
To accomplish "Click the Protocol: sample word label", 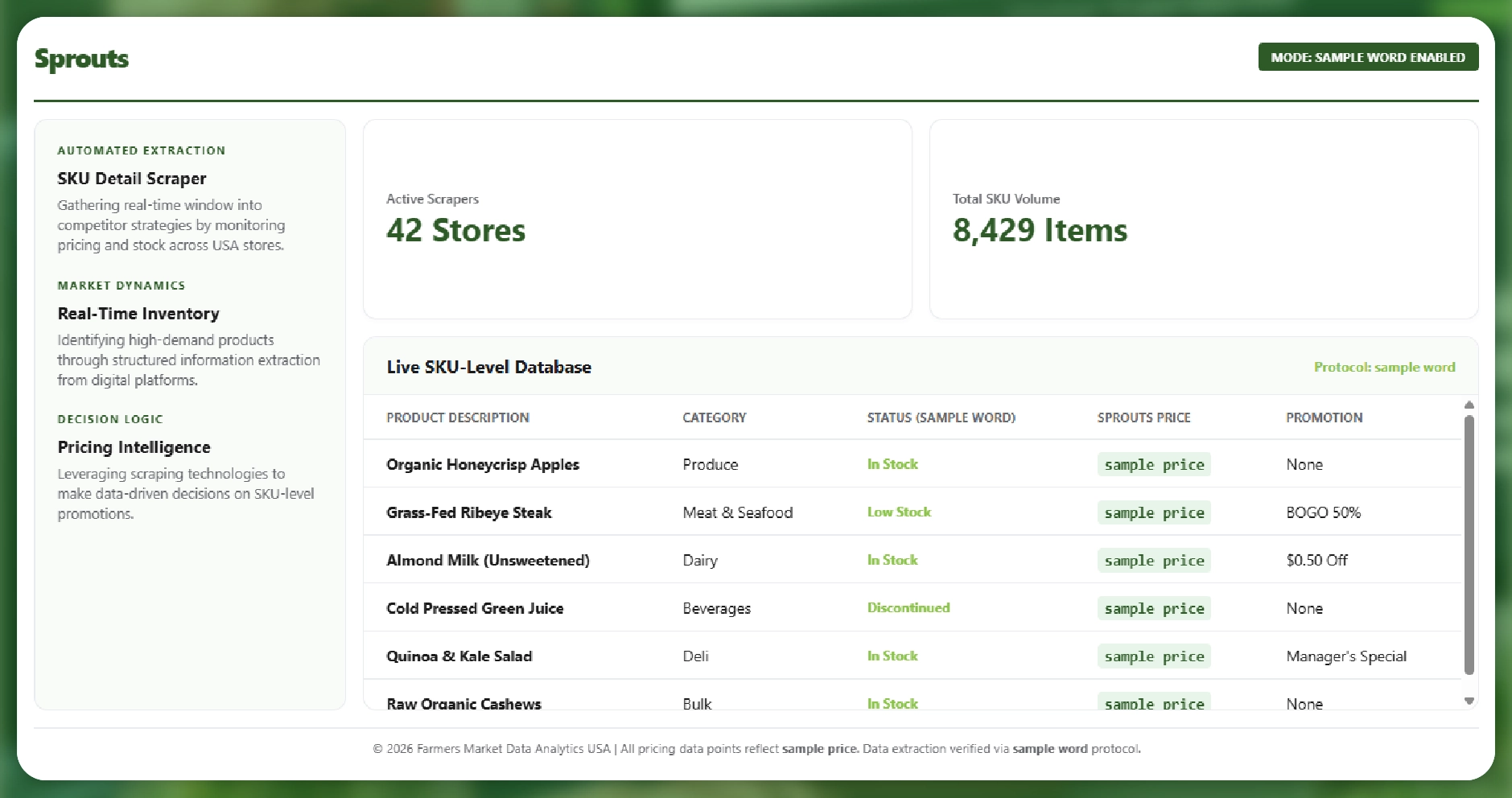I will point(1383,367).
